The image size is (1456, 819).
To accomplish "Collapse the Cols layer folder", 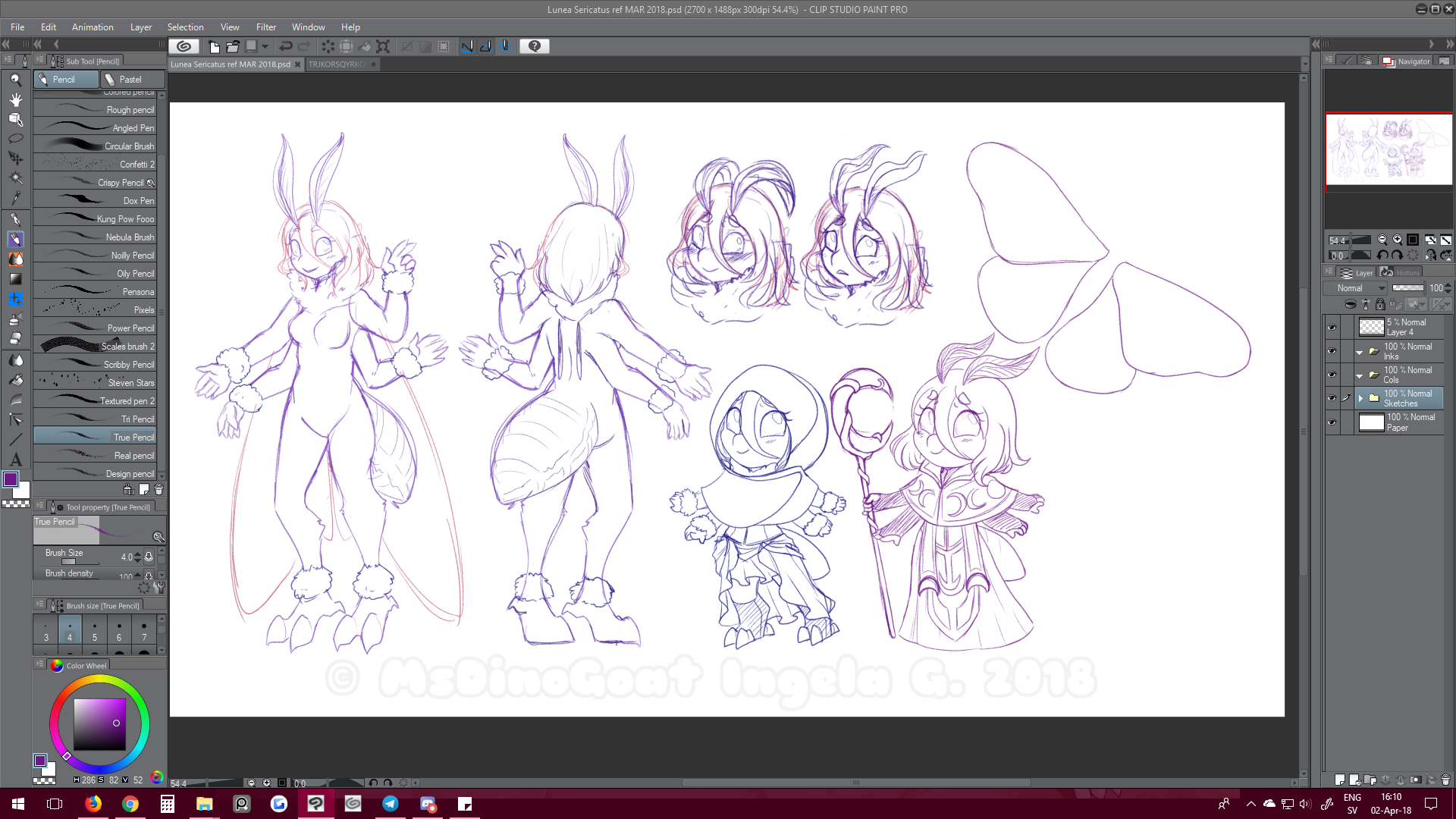I will [x=1359, y=375].
